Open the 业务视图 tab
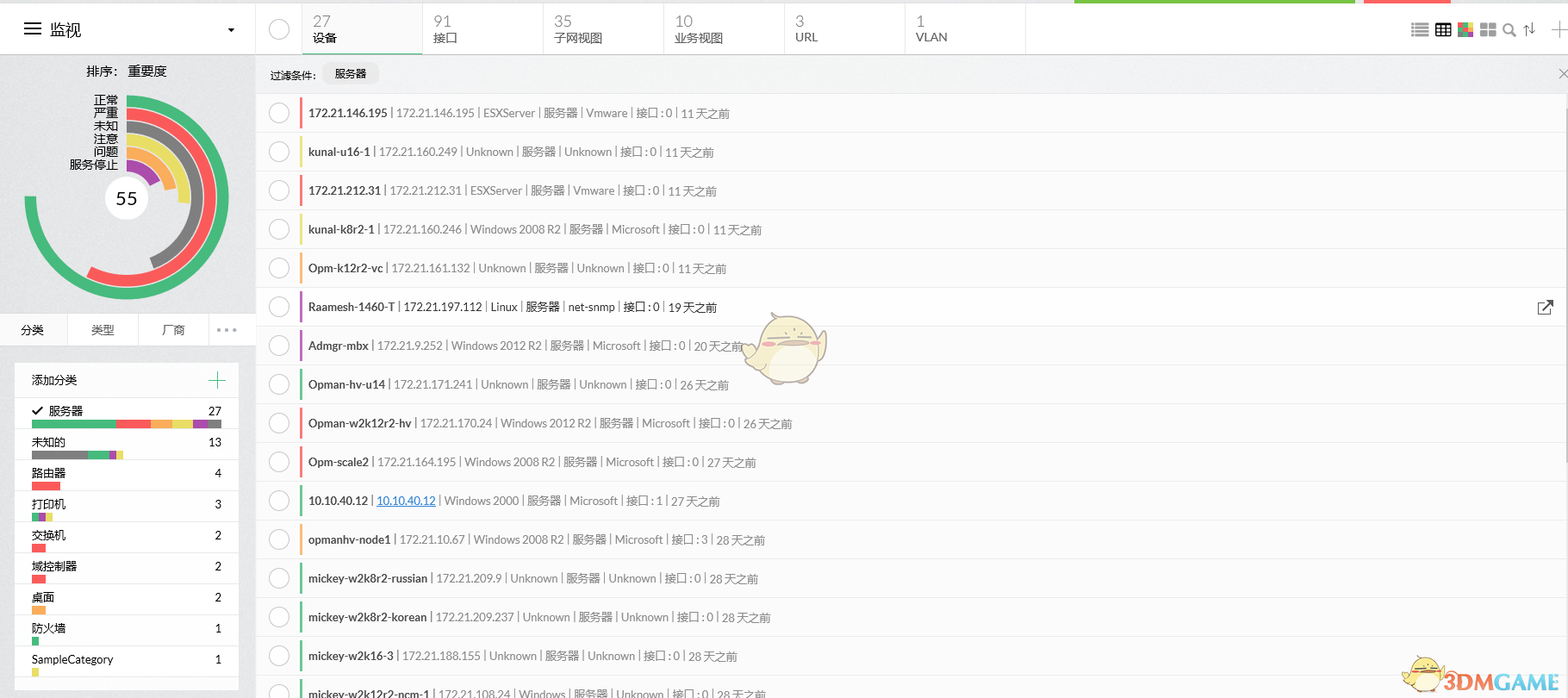 724,29
